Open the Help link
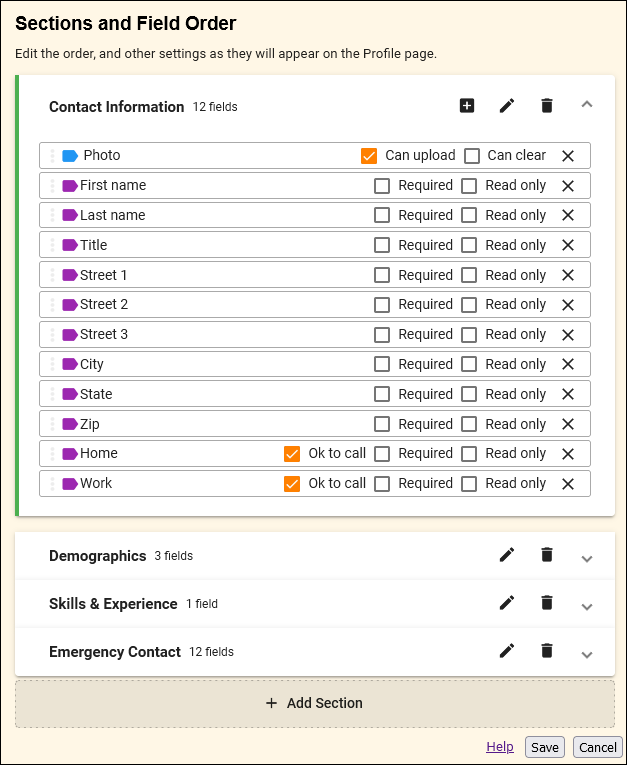Image resolution: width=627 pixels, height=765 pixels. (x=500, y=747)
